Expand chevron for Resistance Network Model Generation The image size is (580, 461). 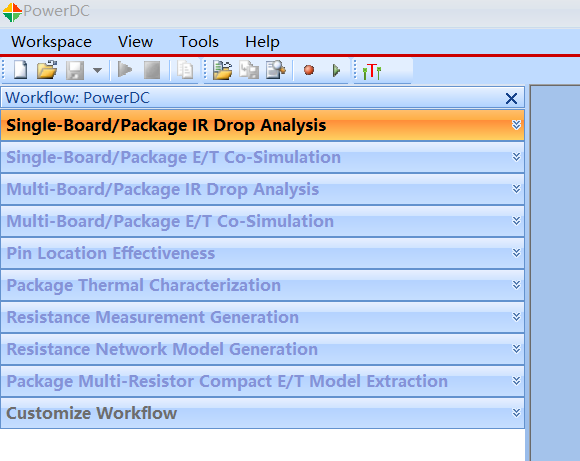pos(516,349)
